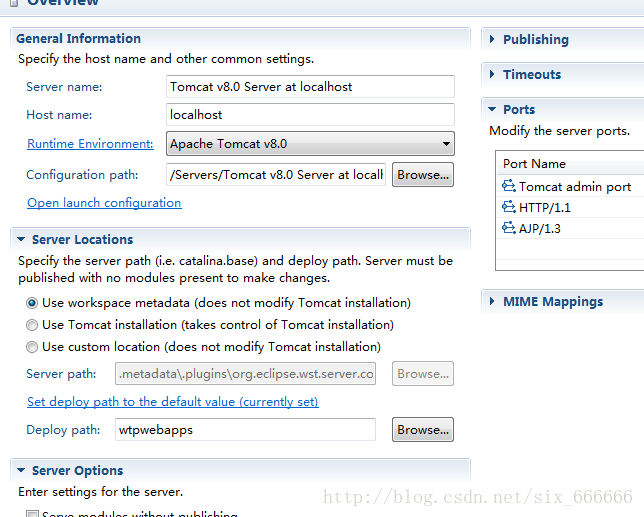The height and width of the screenshot is (517, 644).
Task: Open the Runtime Environment dropdown
Action: click(x=310, y=144)
